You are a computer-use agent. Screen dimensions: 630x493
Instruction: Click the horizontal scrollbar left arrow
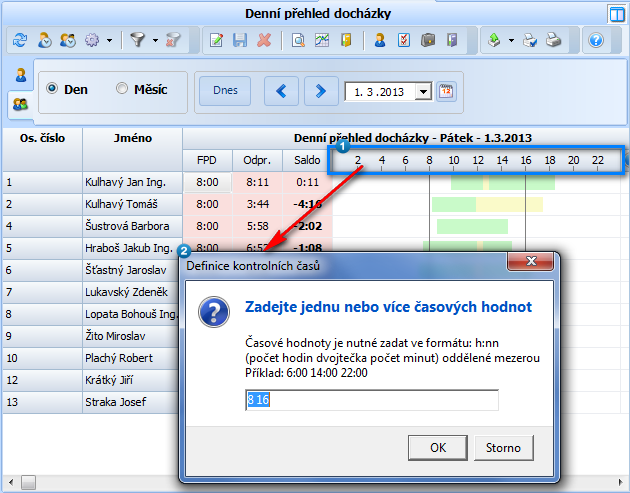(x=10, y=482)
